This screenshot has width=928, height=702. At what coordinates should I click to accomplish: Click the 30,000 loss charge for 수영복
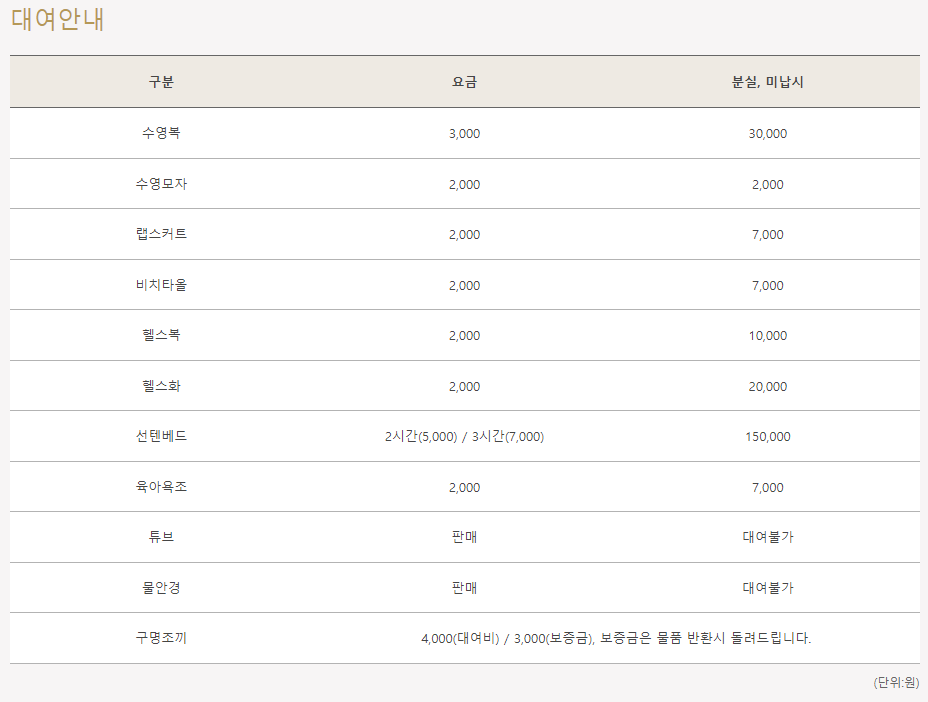point(768,134)
